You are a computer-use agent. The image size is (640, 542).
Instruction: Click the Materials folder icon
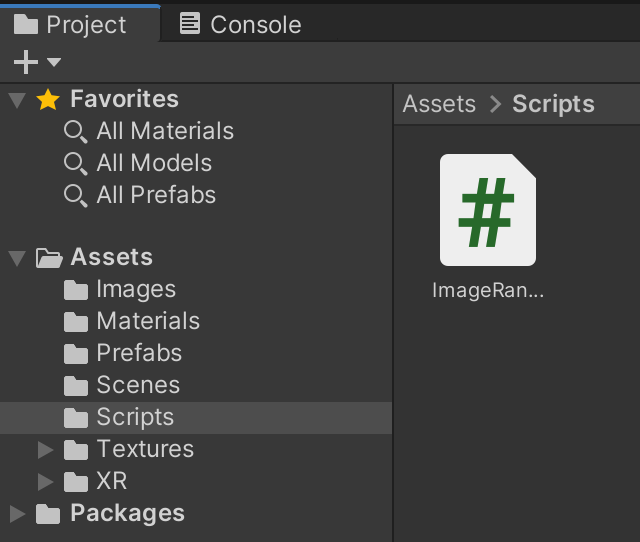pyautogui.click(x=76, y=322)
